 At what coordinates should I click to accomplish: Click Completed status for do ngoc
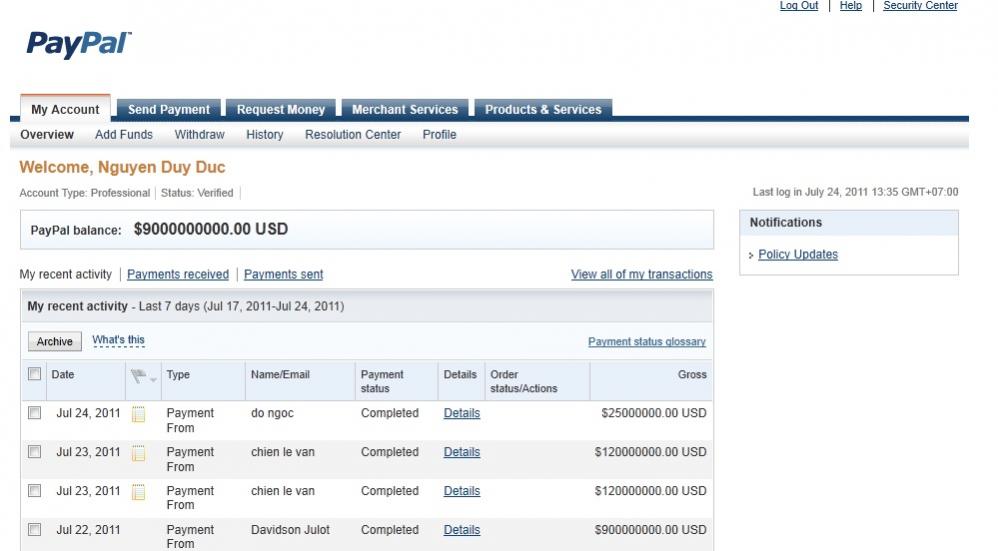(x=390, y=413)
